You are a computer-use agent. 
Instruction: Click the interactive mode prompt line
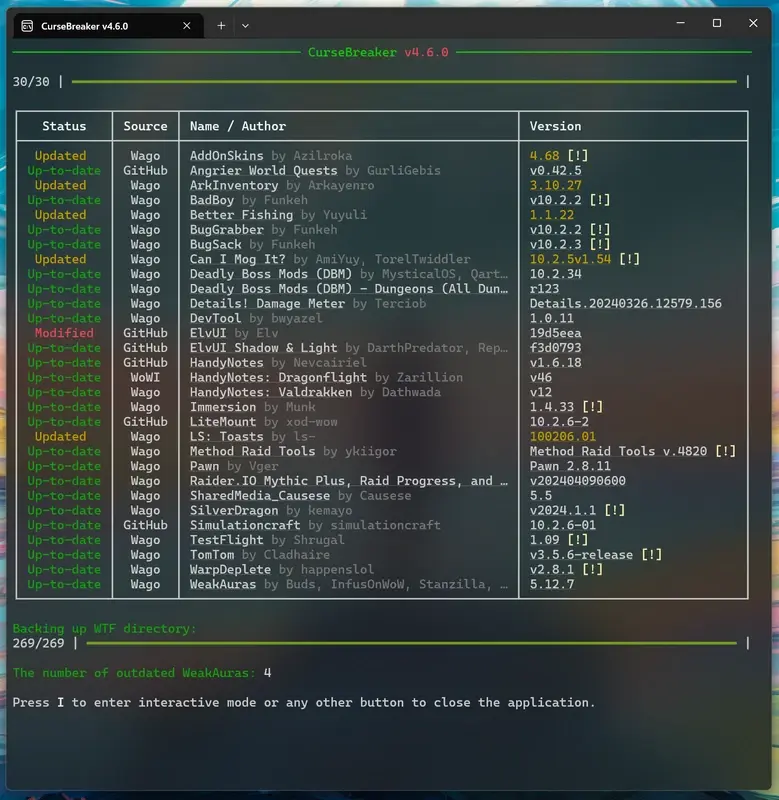[304, 703]
